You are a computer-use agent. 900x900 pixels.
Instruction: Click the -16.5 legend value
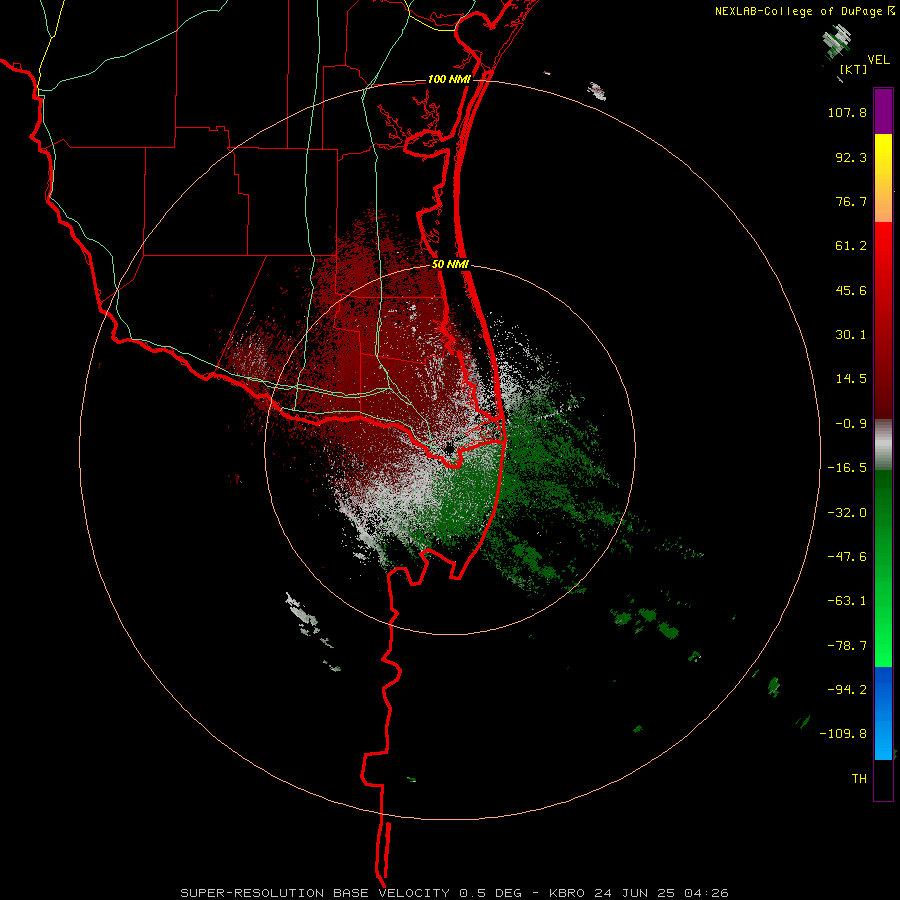(847, 468)
